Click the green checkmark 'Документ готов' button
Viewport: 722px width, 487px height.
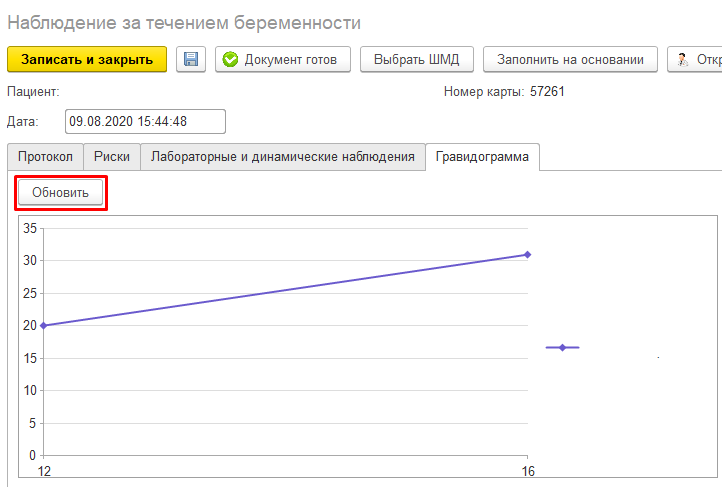[283, 59]
